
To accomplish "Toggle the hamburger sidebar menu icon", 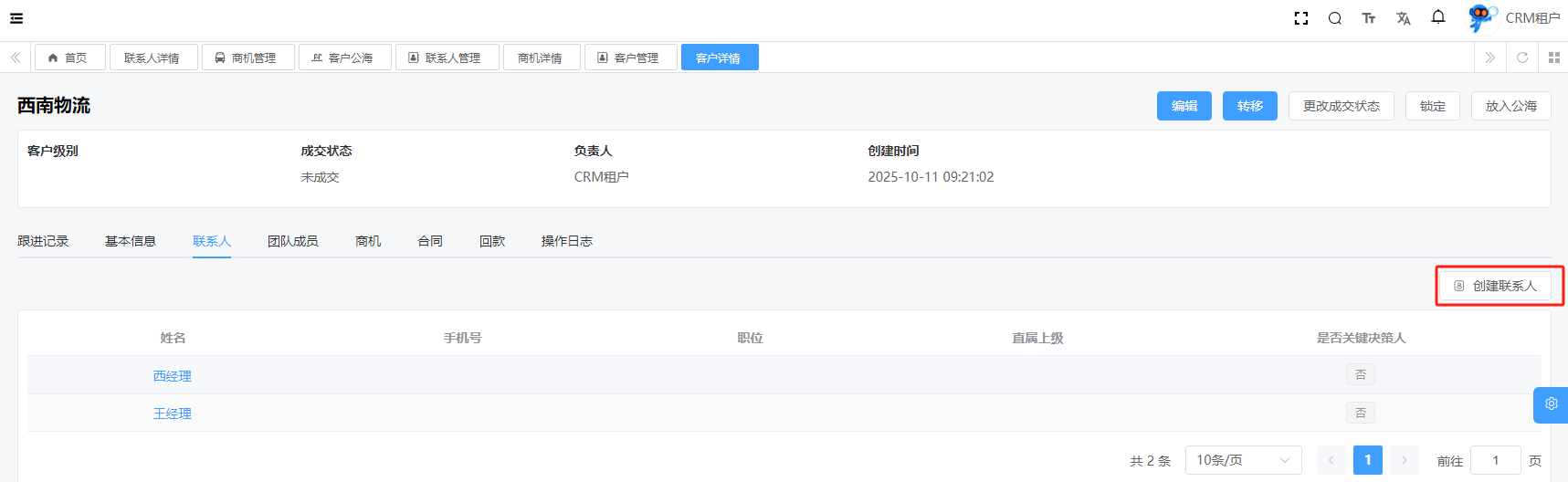I will pyautogui.click(x=16, y=18).
